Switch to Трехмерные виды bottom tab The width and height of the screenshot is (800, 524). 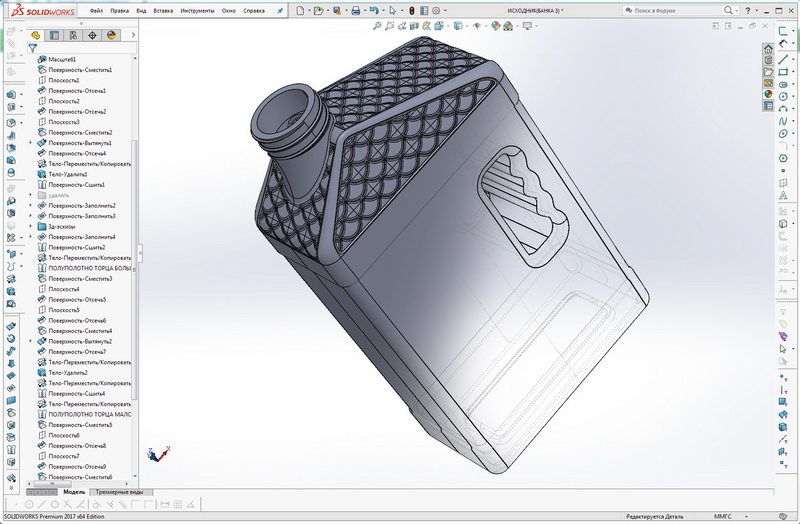[x=119, y=492]
